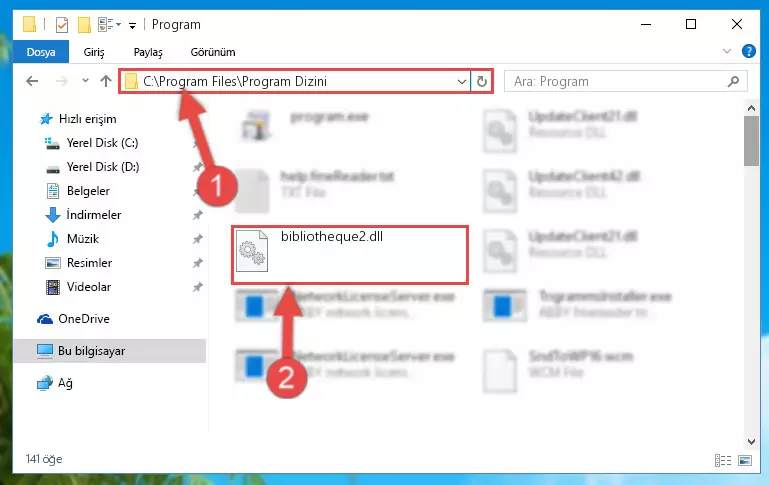Click the folder icon in the address bar

(131, 81)
